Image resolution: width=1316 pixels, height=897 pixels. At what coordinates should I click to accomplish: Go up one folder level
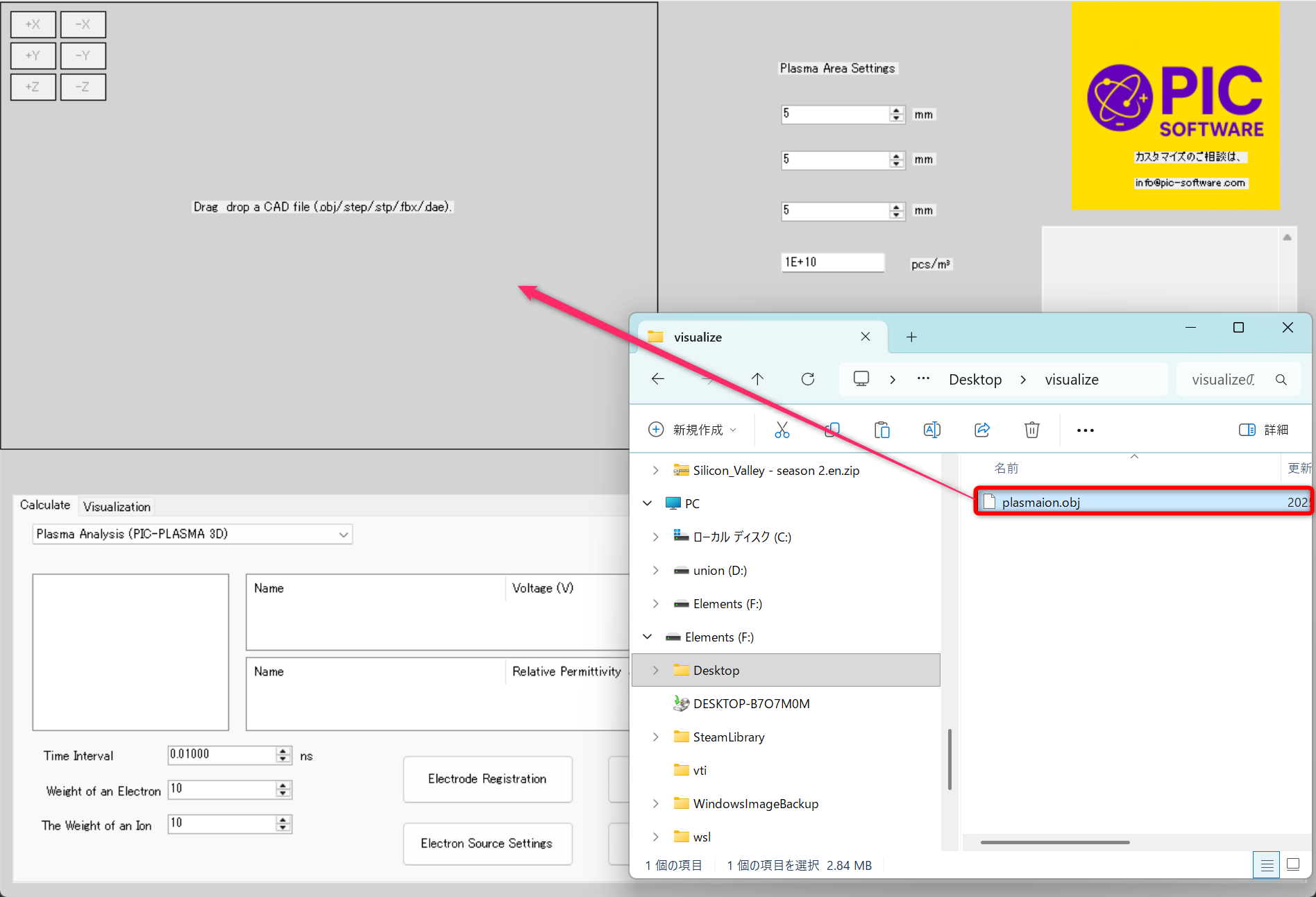pyautogui.click(x=757, y=379)
